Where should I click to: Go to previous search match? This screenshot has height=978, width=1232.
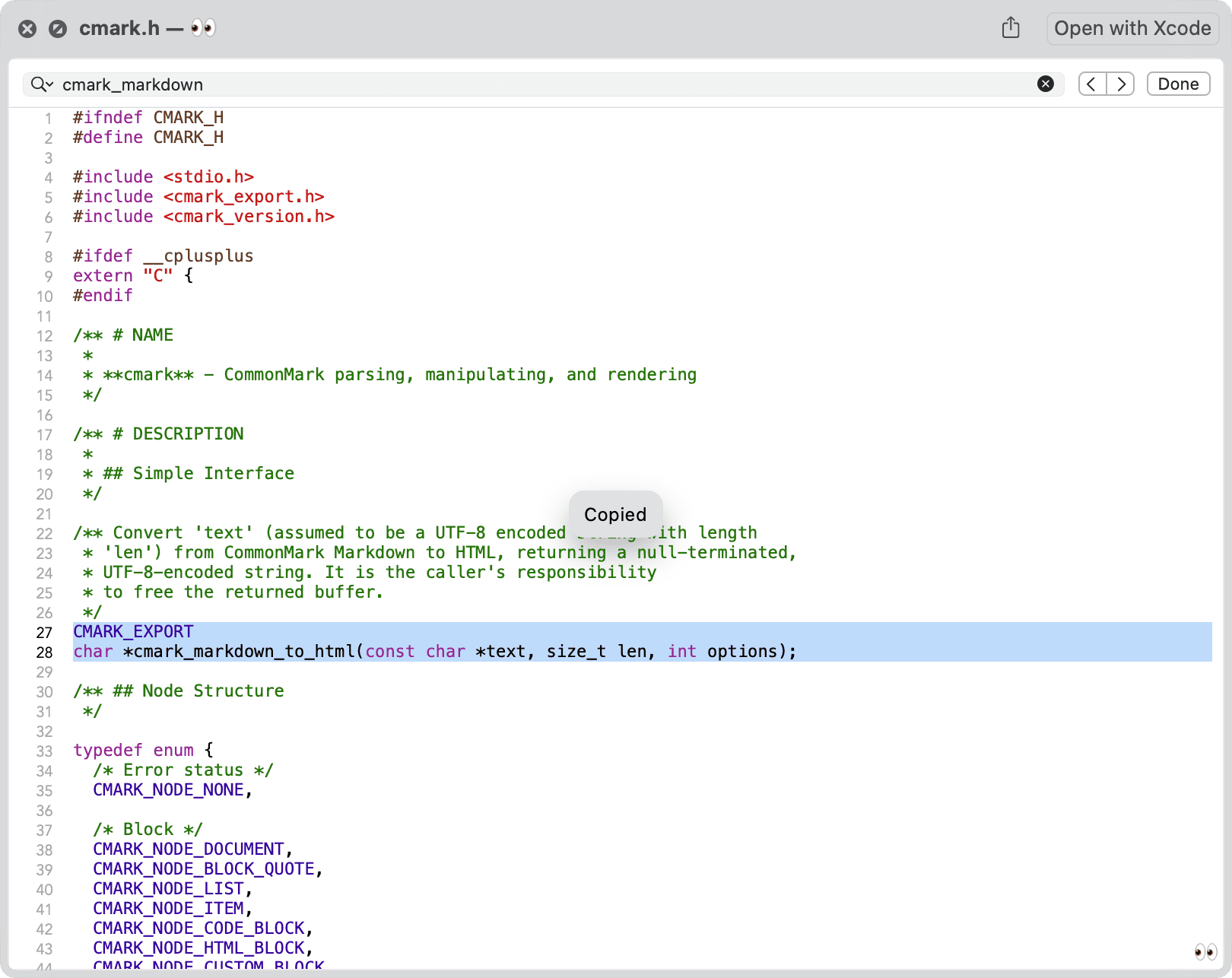[x=1092, y=84]
